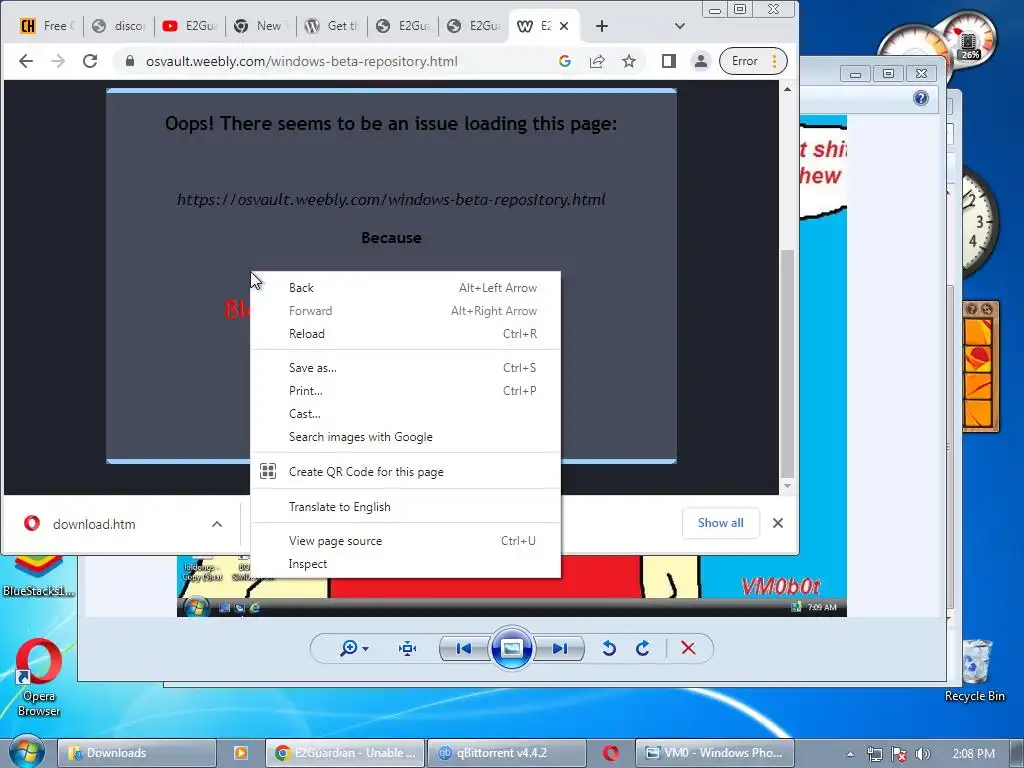Open Photo Viewer zoom magnifier dropdown
The height and width of the screenshot is (768, 1024).
coord(354,648)
